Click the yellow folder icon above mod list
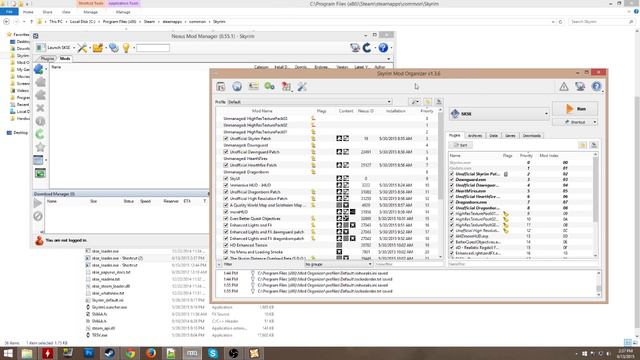The width and height of the screenshot is (640, 360). [427, 102]
